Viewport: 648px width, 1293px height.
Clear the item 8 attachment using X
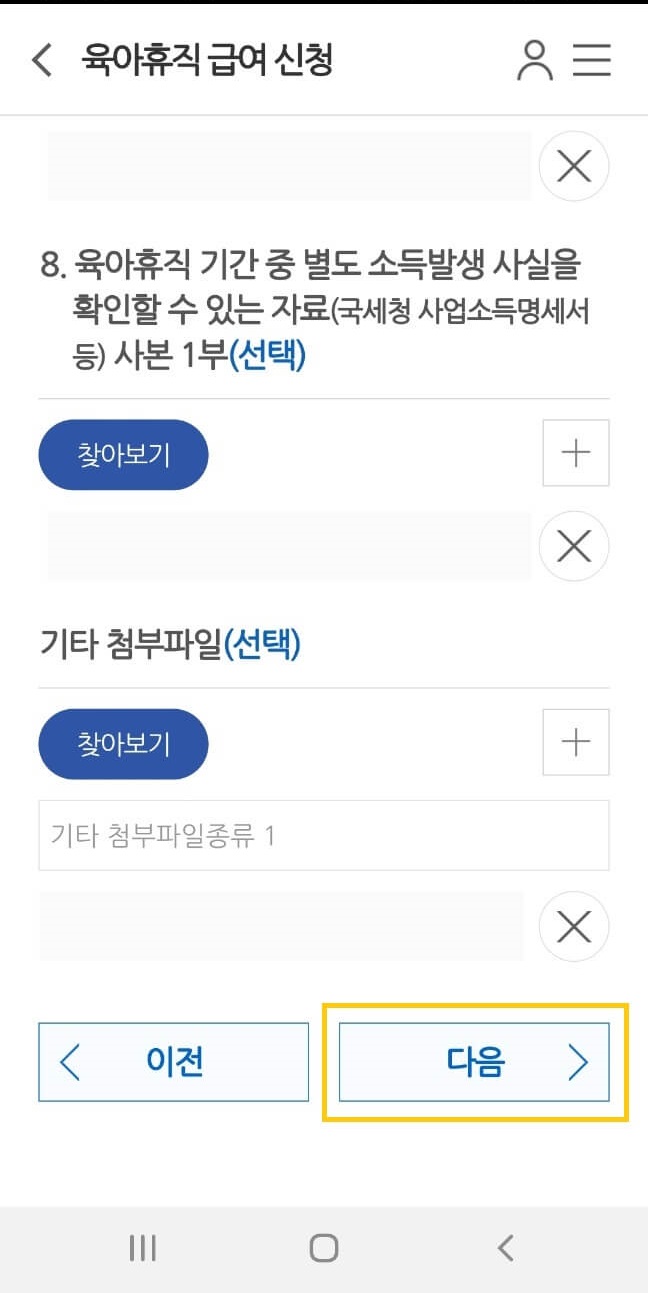(574, 546)
